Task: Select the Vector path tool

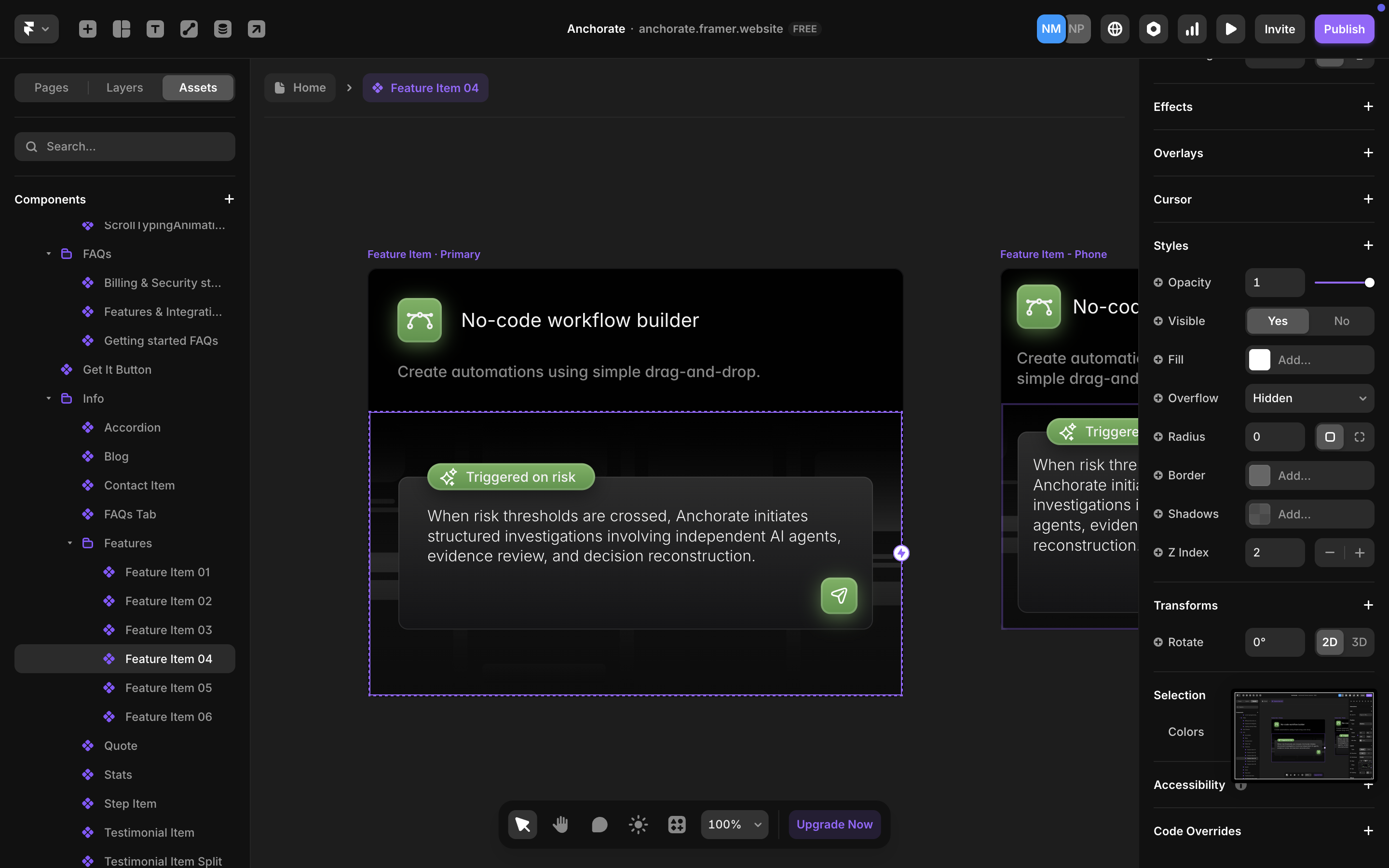Action: 188,28
